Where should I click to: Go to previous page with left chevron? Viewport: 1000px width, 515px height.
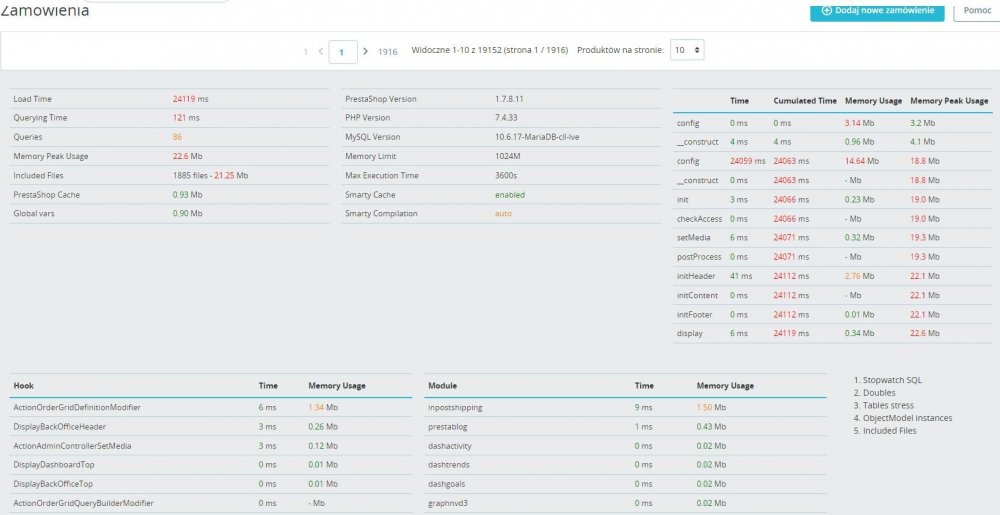(320, 51)
